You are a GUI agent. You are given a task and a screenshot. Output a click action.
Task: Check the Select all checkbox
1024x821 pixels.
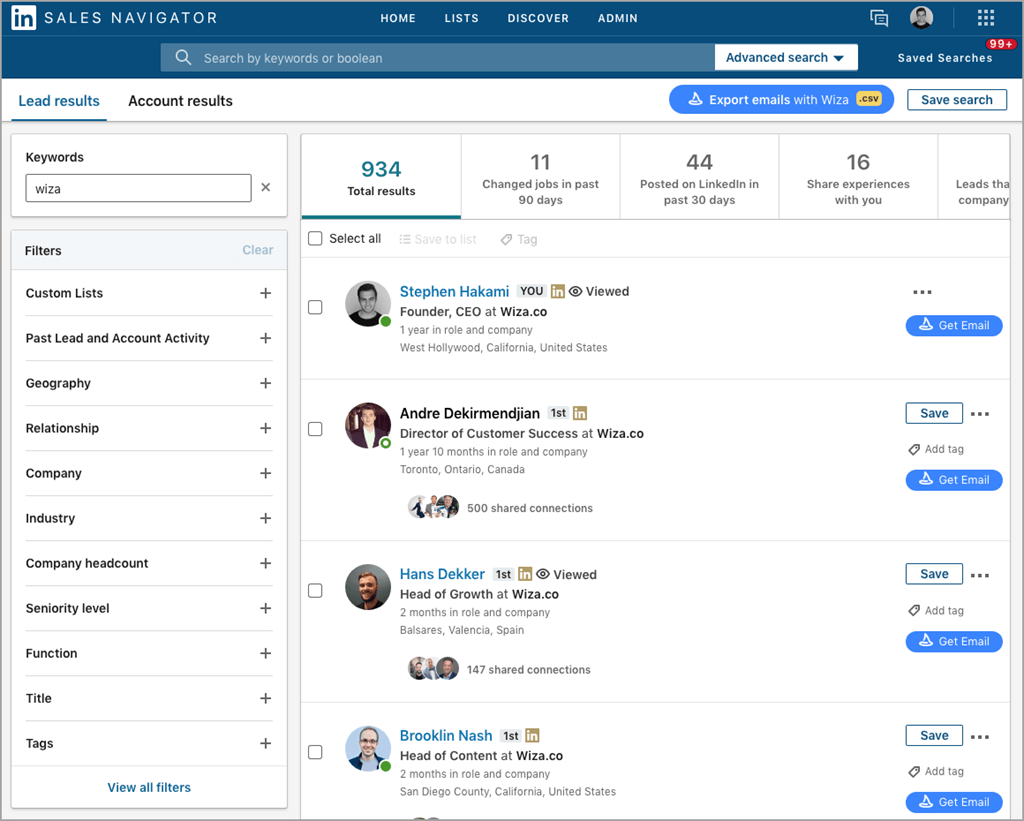coord(316,239)
